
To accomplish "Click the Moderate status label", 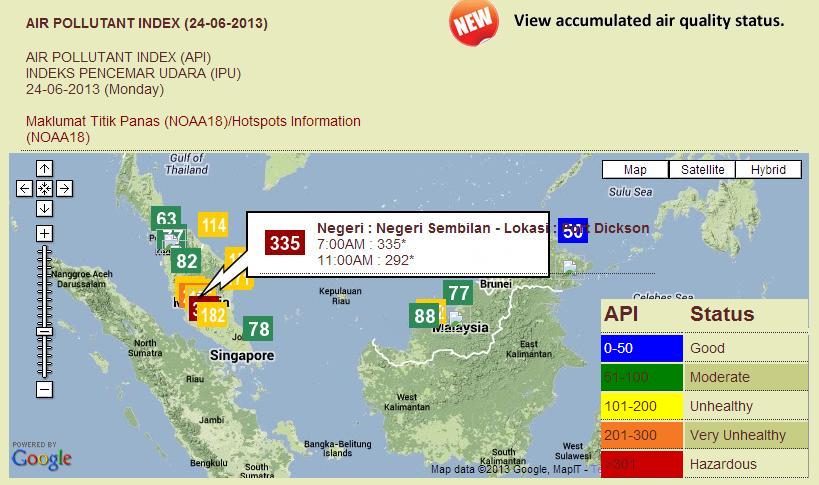I will point(719,377).
